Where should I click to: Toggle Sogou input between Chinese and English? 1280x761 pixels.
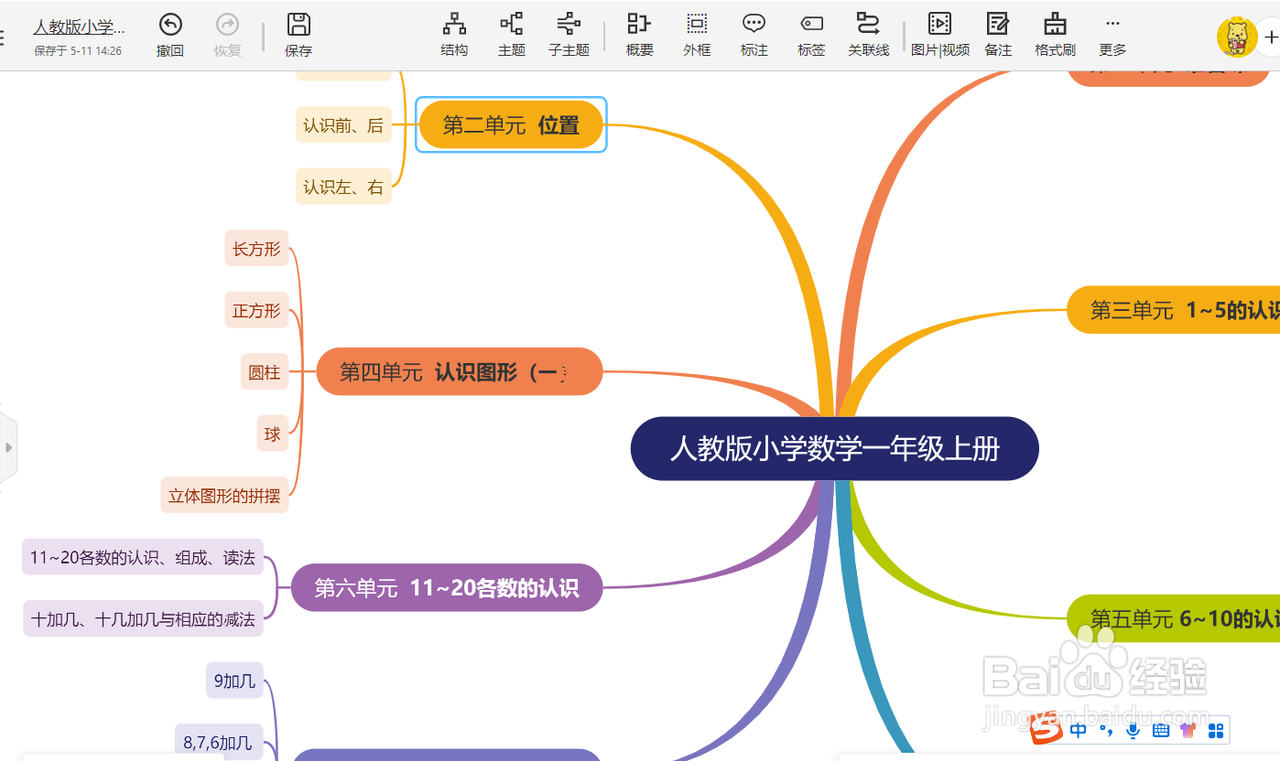click(1077, 730)
